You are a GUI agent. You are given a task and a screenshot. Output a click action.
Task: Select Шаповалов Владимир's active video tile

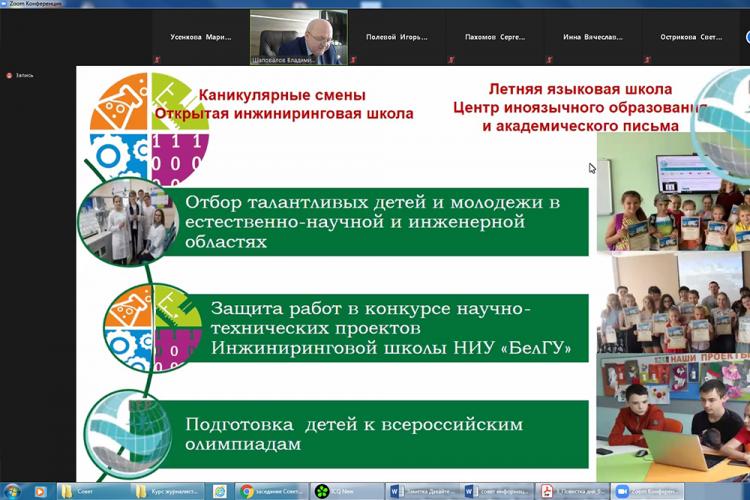coord(298,38)
